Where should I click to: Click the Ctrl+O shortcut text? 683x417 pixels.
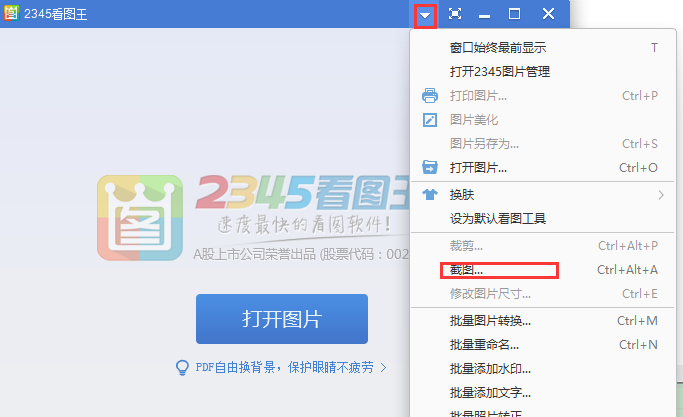tap(638, 168)
